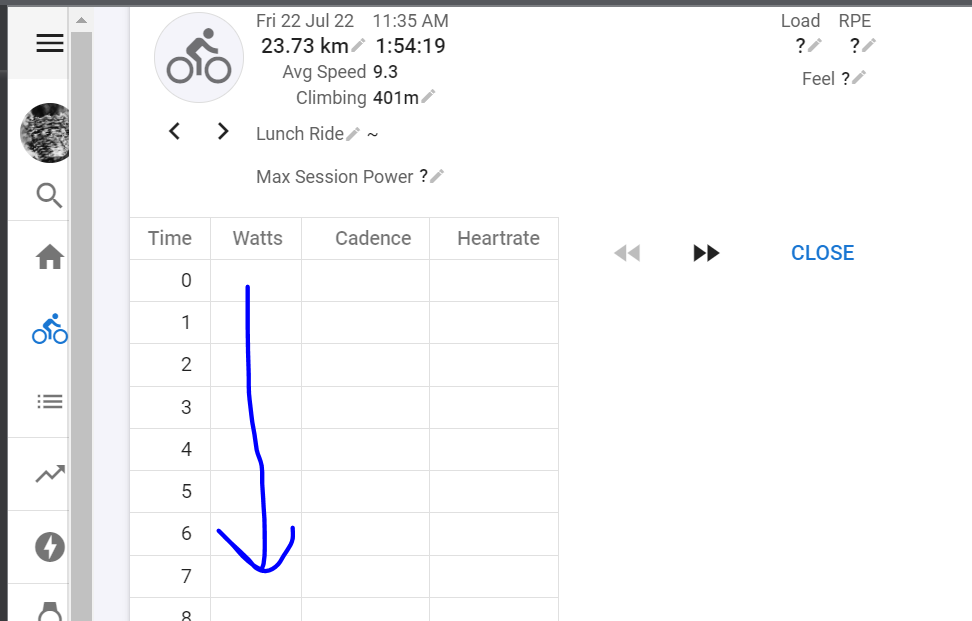The width and height of the screenshot is (972, 621).
Task: Open the blue cycling activities icon
Action: 50,328
